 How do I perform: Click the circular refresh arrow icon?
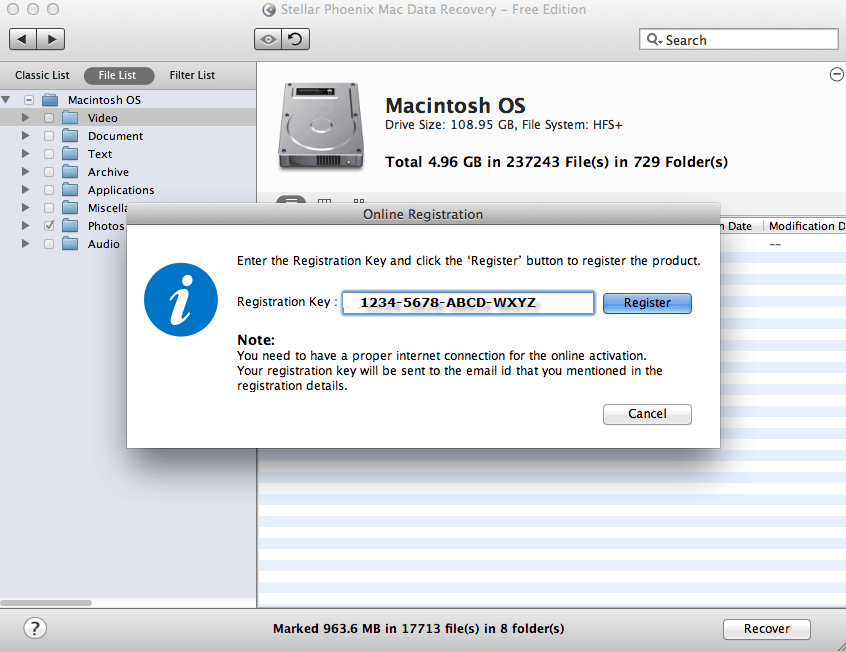tap(295, 39)
